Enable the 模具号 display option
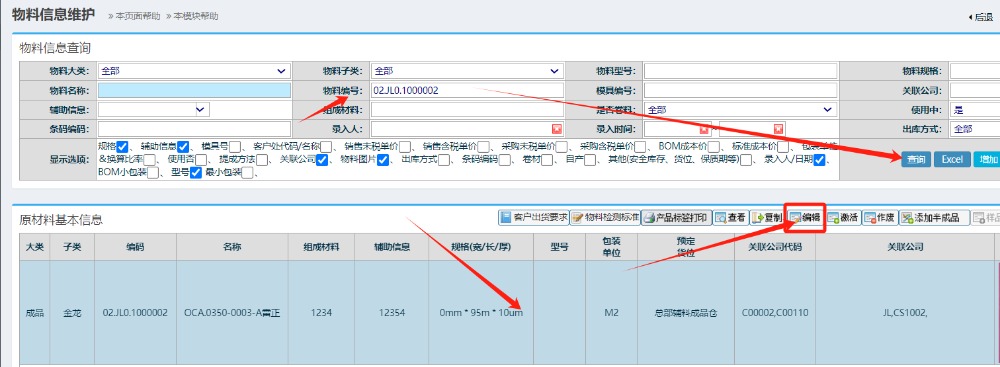This screenshot has width=1000, height=367. tap(235, 147)
